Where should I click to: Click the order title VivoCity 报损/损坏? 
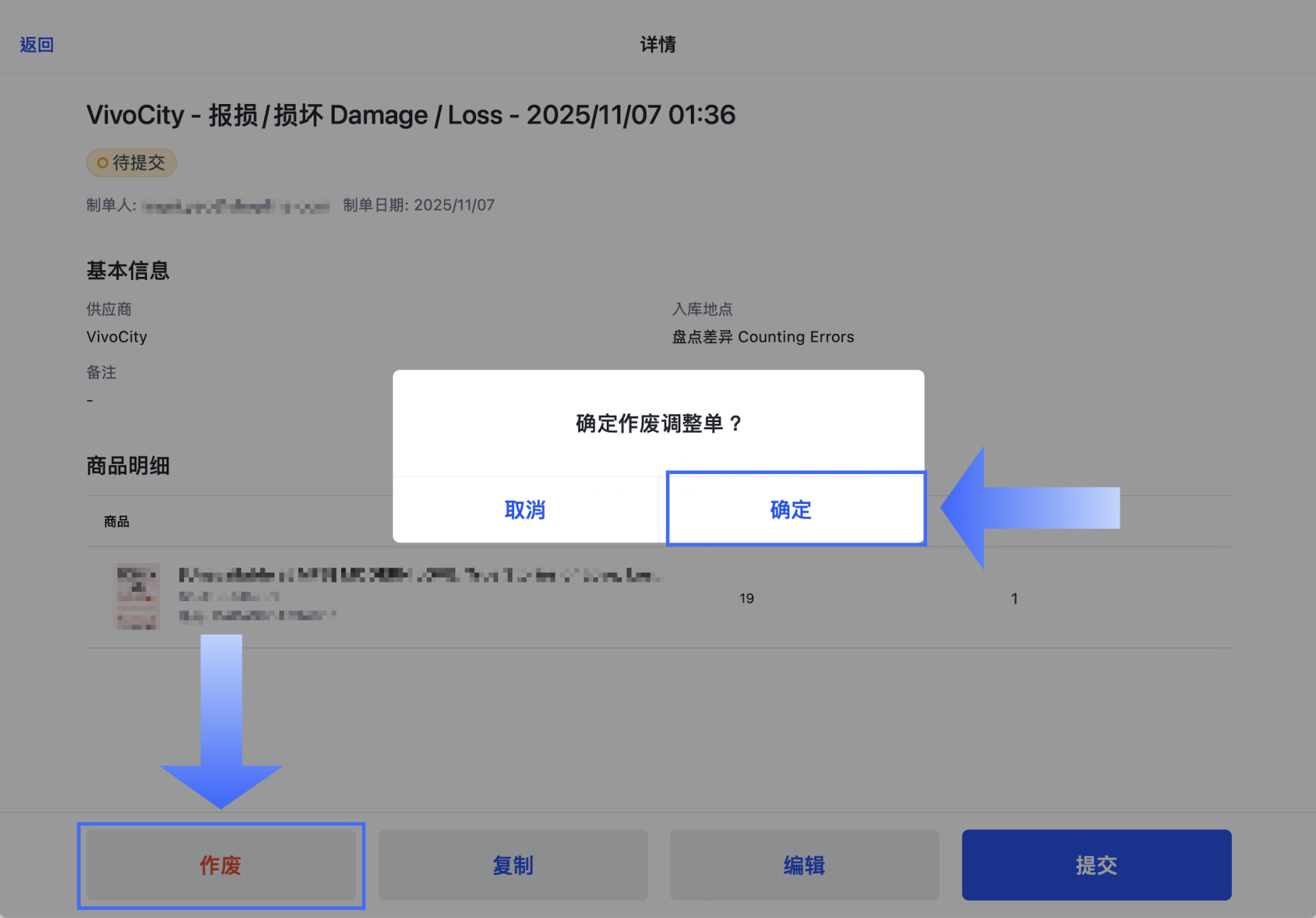[409, 115]
